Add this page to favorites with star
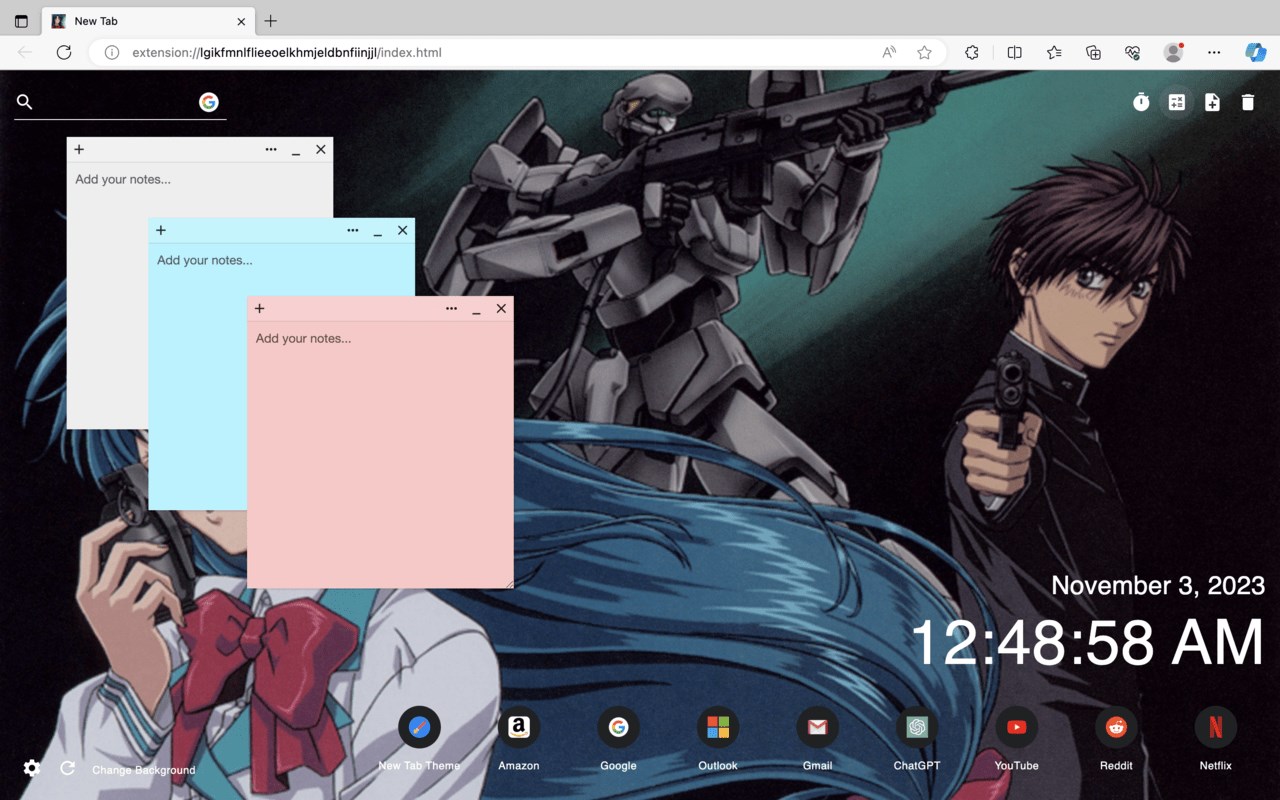Viewport: 1280px width, 800px height. point(925,52)
